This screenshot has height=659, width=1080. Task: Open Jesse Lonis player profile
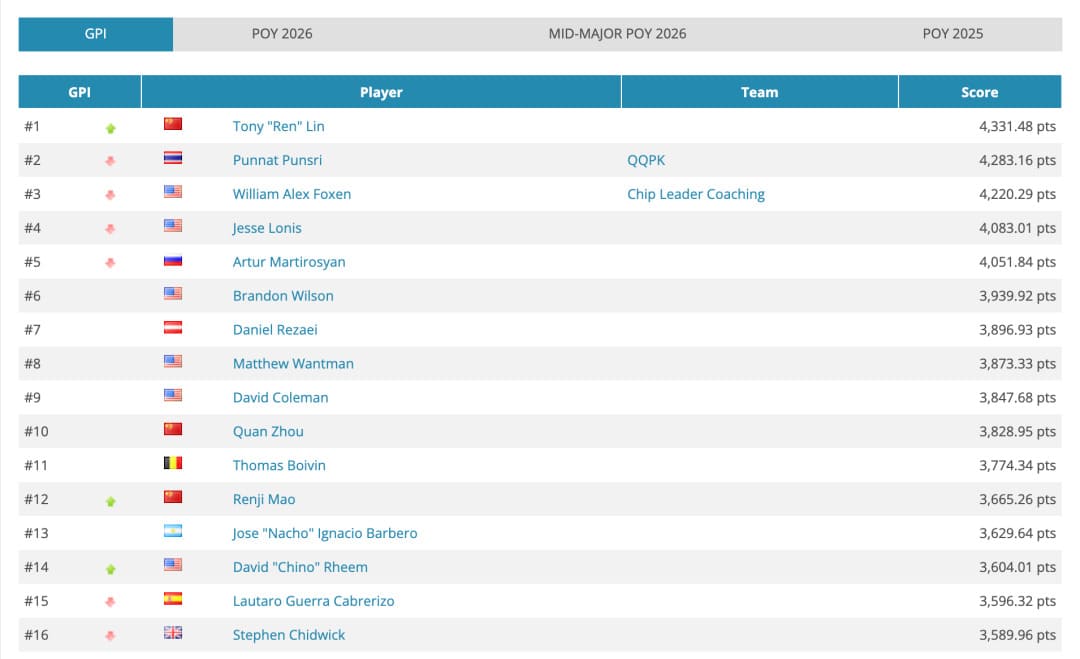[x=267, y=228]
